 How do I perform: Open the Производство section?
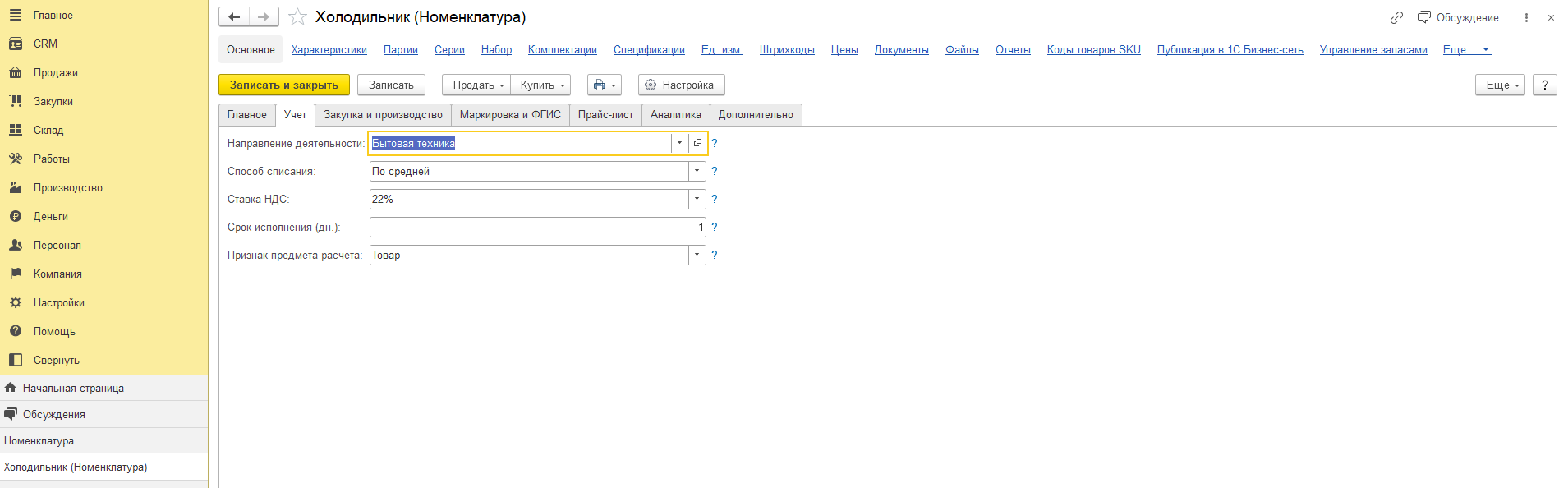tap(67, 187)
